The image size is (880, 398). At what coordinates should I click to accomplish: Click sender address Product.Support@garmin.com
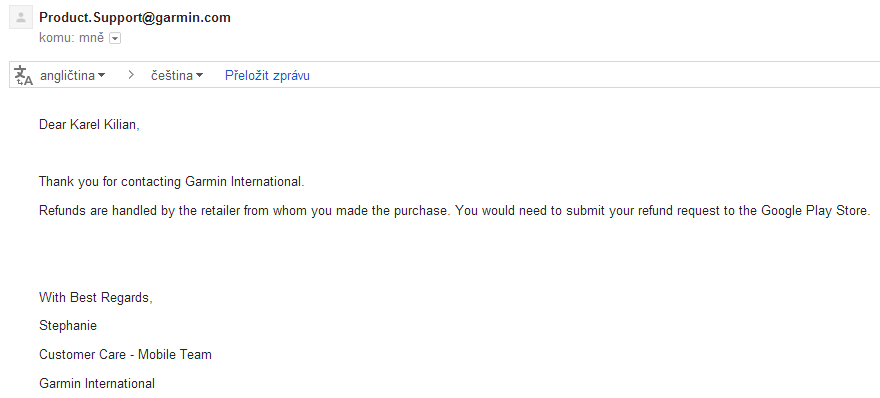pyautogui.click(x=135, y=17)
